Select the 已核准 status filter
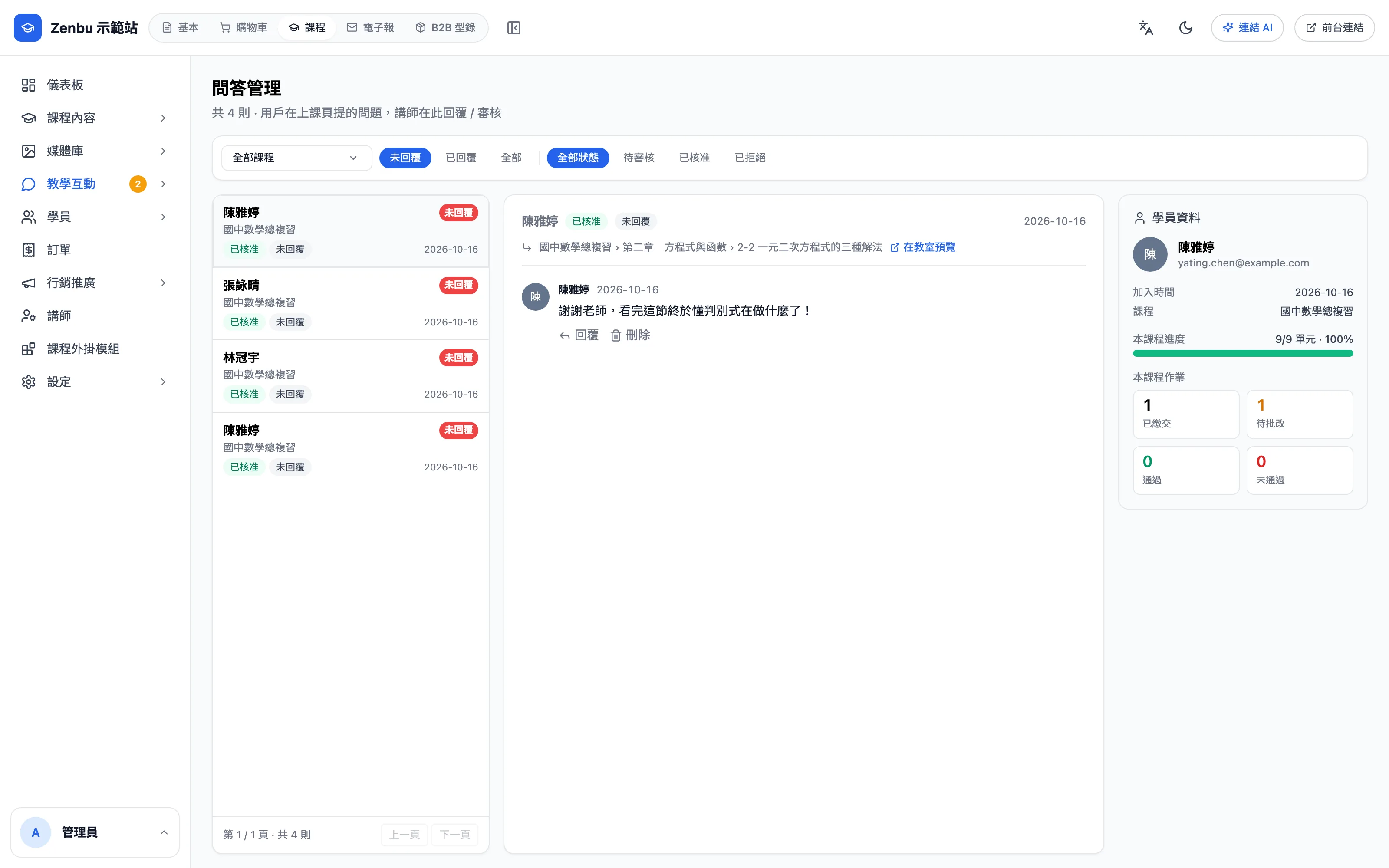 (x=694, y=157)
